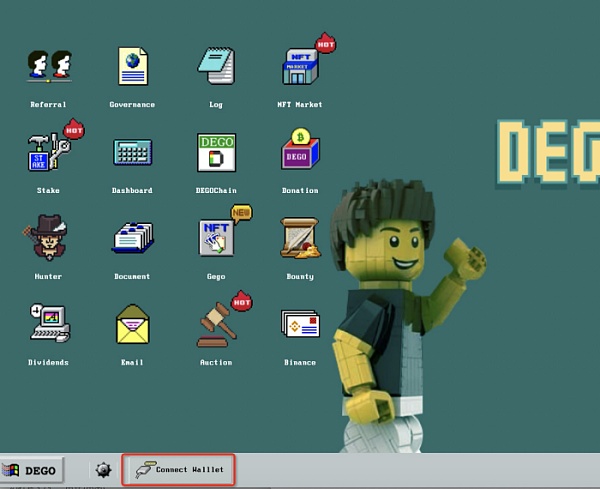Launch the Auction gavel icon
Image resolution: width=600 pixels, height=489 pixels.
[216, 324]
